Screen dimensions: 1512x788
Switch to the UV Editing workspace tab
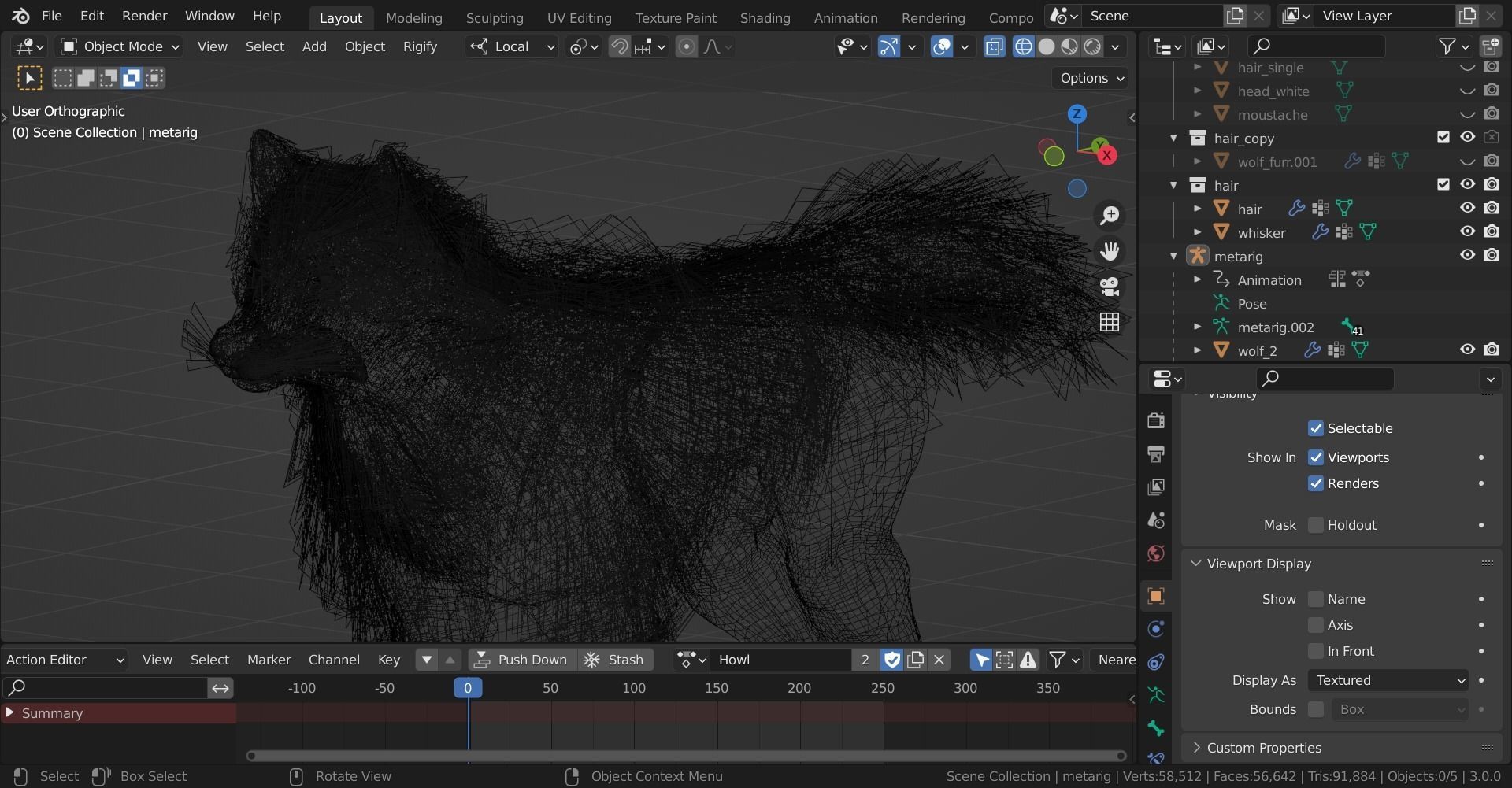579,17
